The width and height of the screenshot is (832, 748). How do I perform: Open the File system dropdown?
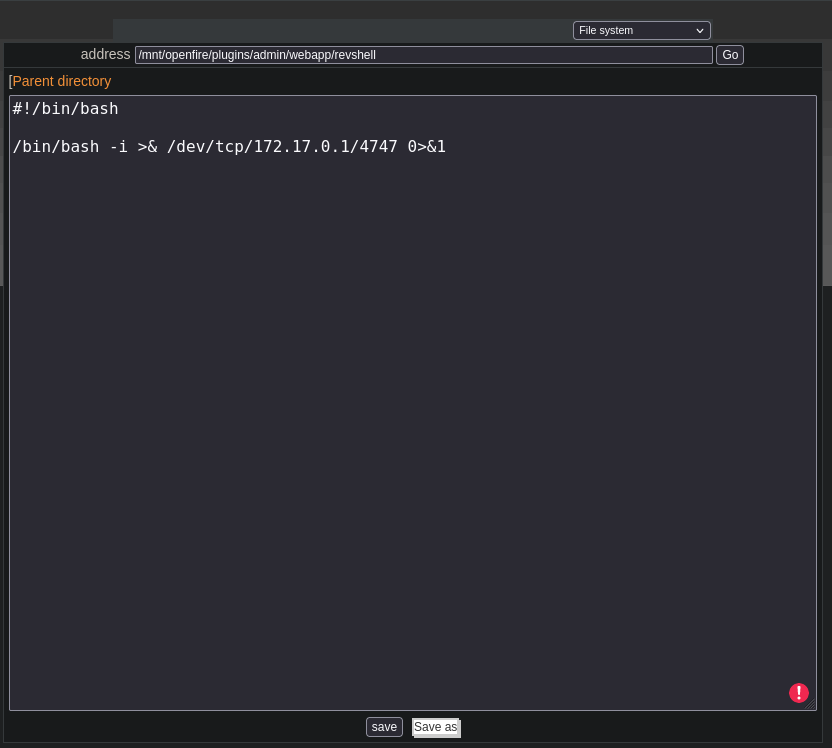(642, 31)
